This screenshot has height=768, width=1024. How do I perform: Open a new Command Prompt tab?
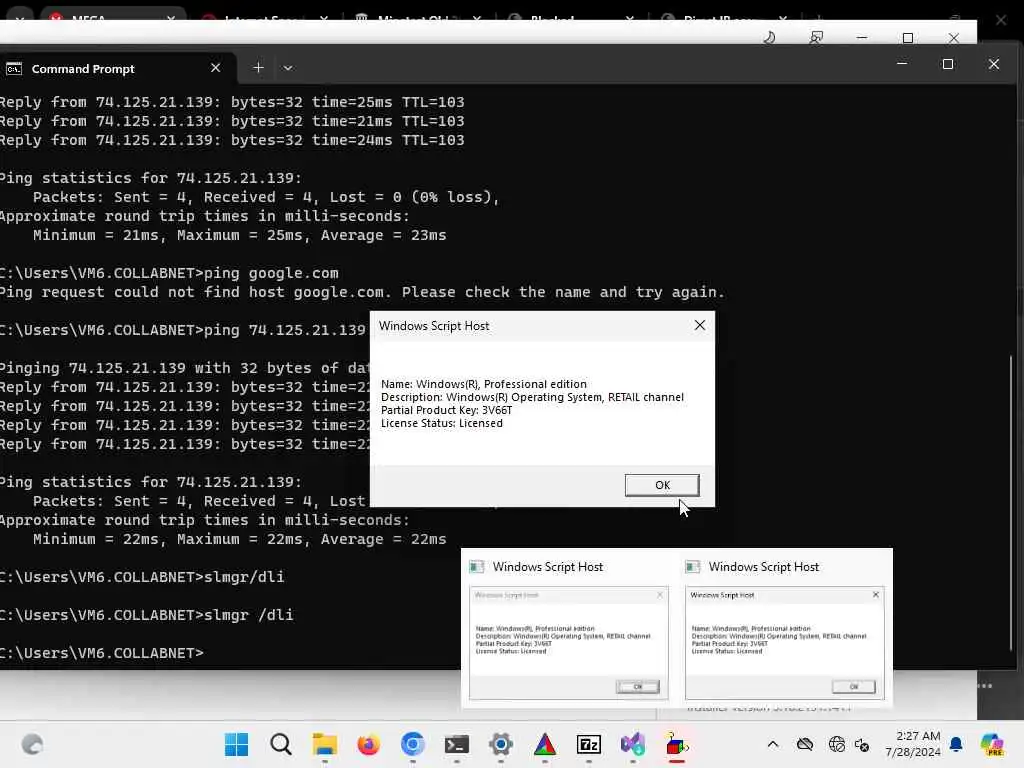(258, 68)
